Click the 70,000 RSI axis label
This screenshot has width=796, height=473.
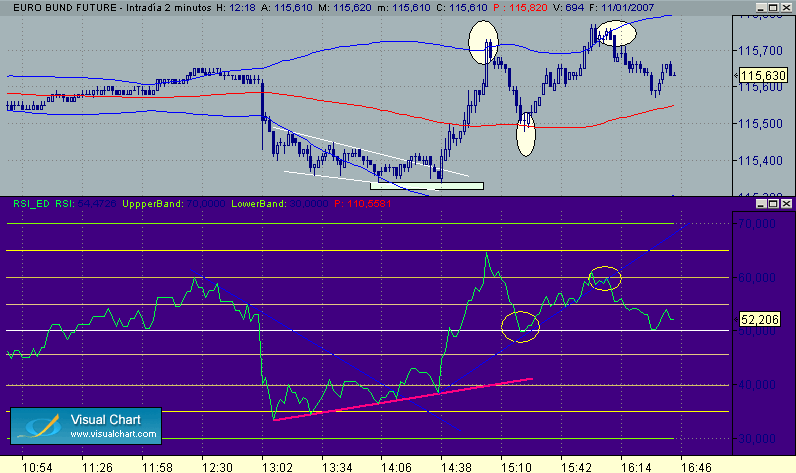click(x=757, y=223)
